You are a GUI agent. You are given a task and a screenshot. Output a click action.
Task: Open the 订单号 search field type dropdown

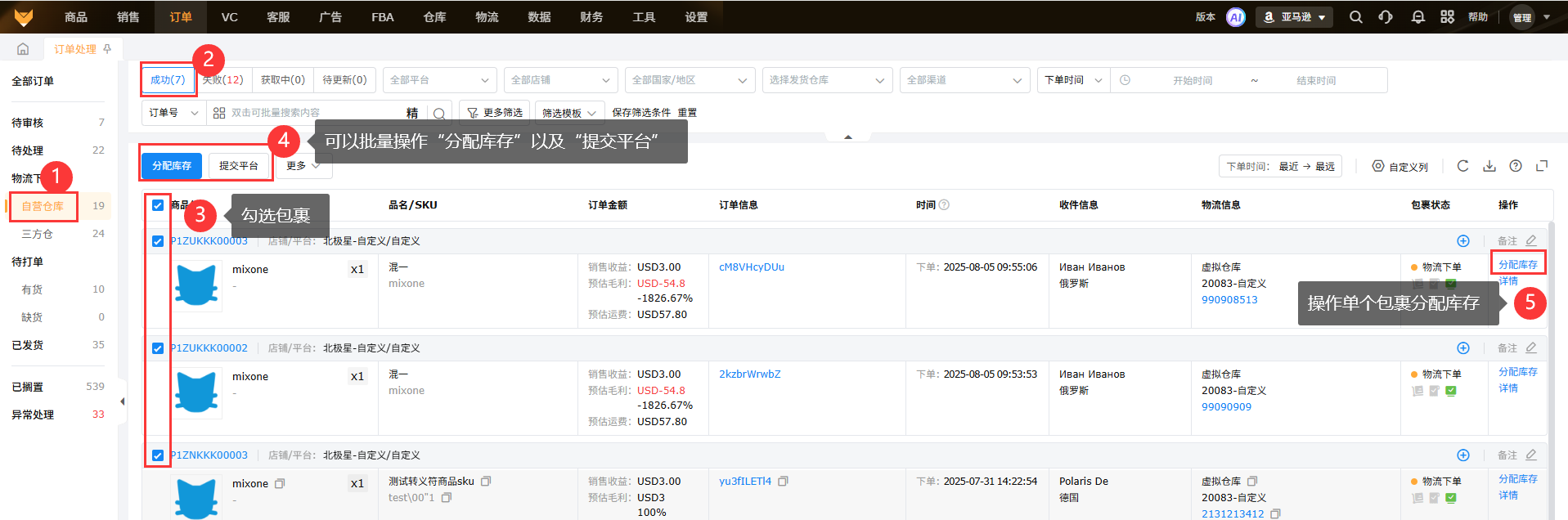coord(173,113)
